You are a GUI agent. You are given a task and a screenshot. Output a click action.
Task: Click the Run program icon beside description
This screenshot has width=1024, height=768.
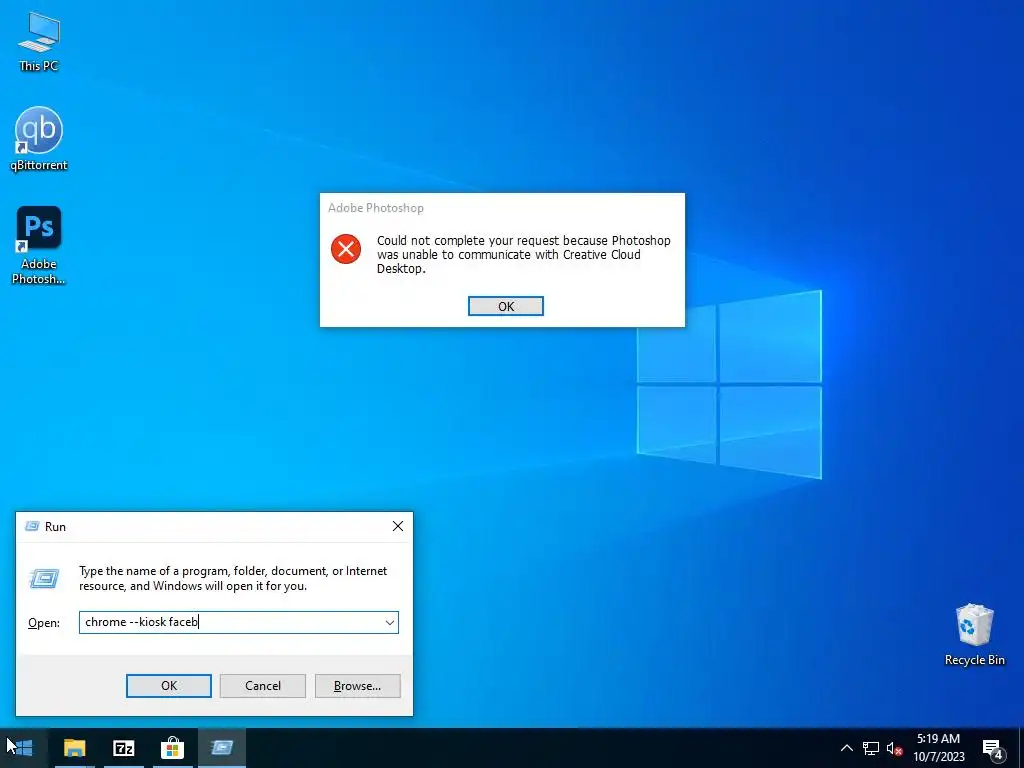pos(44,578)
